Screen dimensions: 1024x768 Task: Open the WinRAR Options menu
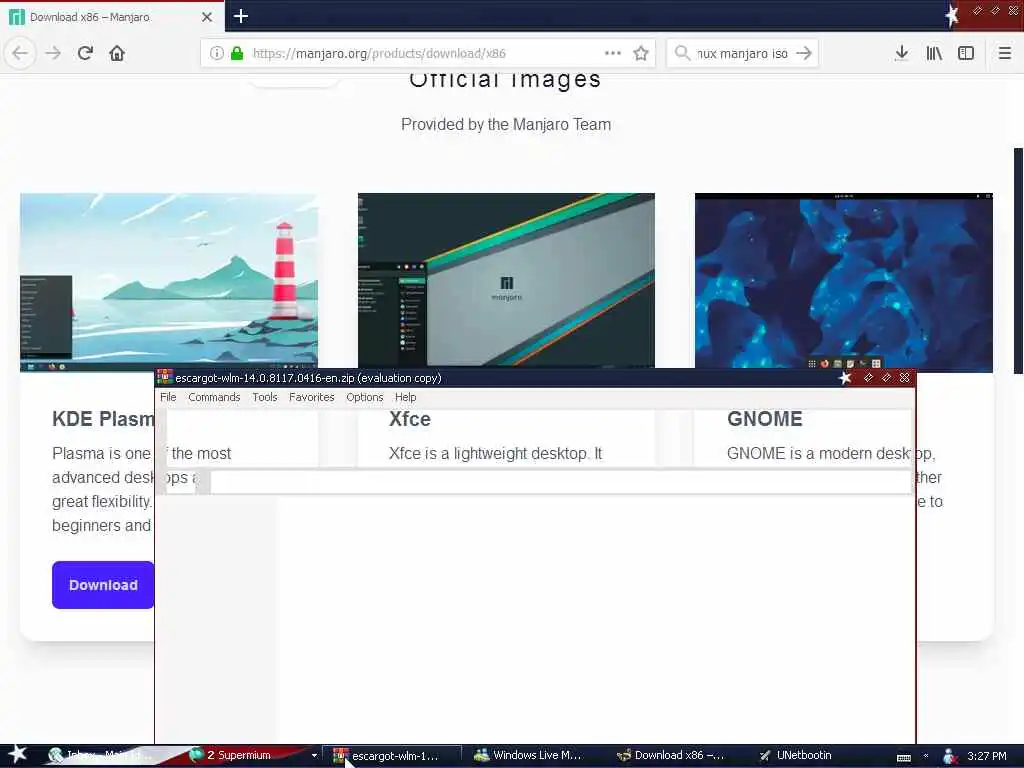(x=364, y=397)
